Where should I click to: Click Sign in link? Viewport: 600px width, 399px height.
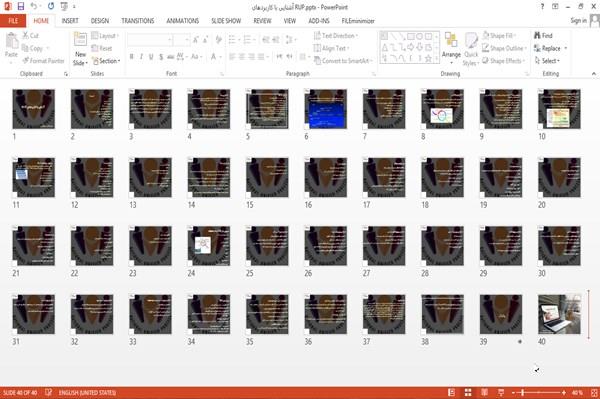[x=578, y=21]
